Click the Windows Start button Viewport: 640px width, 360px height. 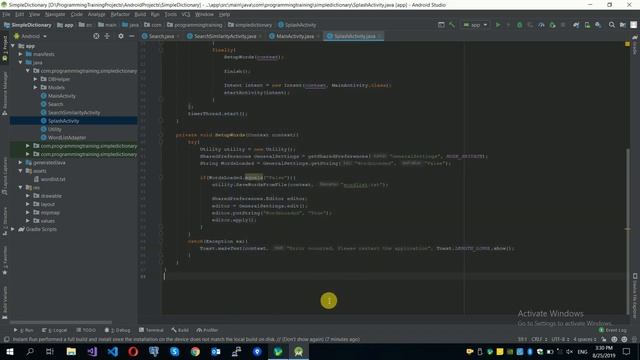[9, 351]
